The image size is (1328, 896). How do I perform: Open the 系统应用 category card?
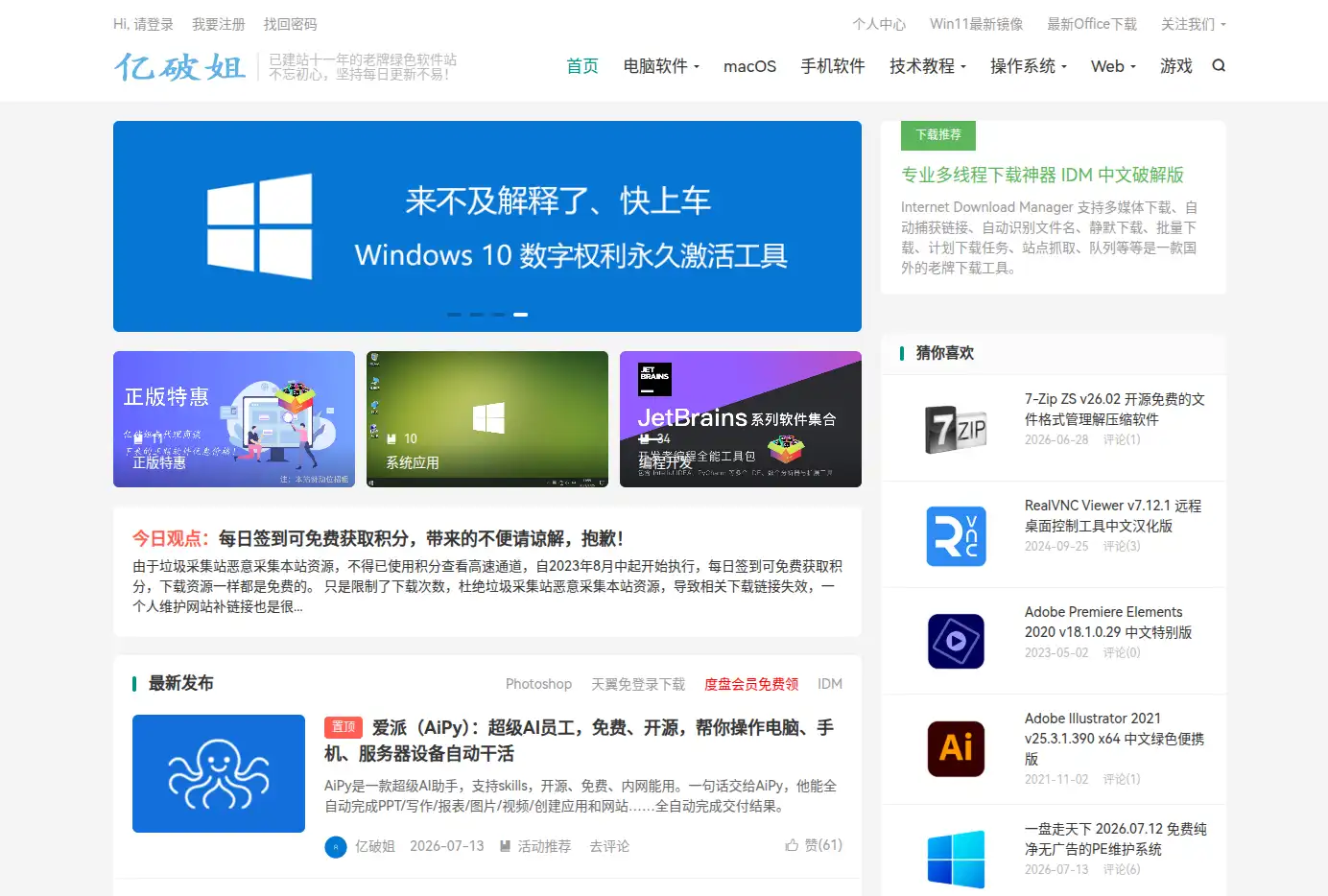click(487, 419)
